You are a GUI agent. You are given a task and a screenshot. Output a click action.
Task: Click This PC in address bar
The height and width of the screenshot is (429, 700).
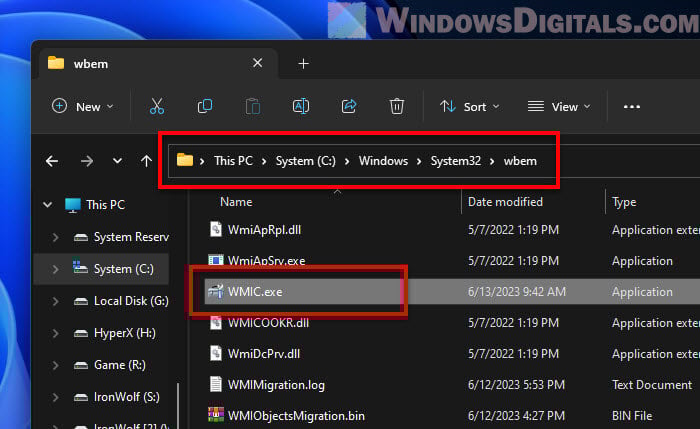click(x=233, y=161)
